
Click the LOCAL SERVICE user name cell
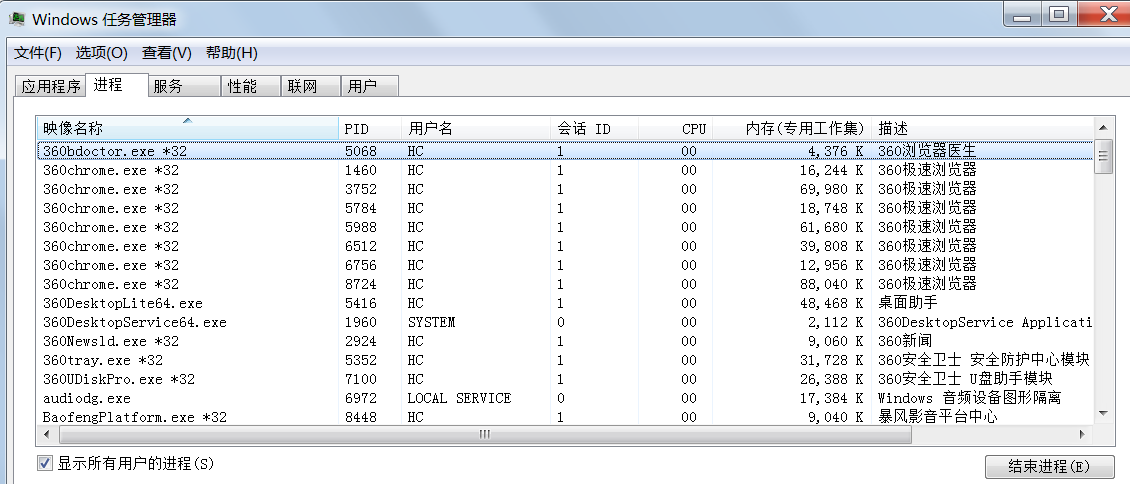pyautogui.click(x=459, y=398)
